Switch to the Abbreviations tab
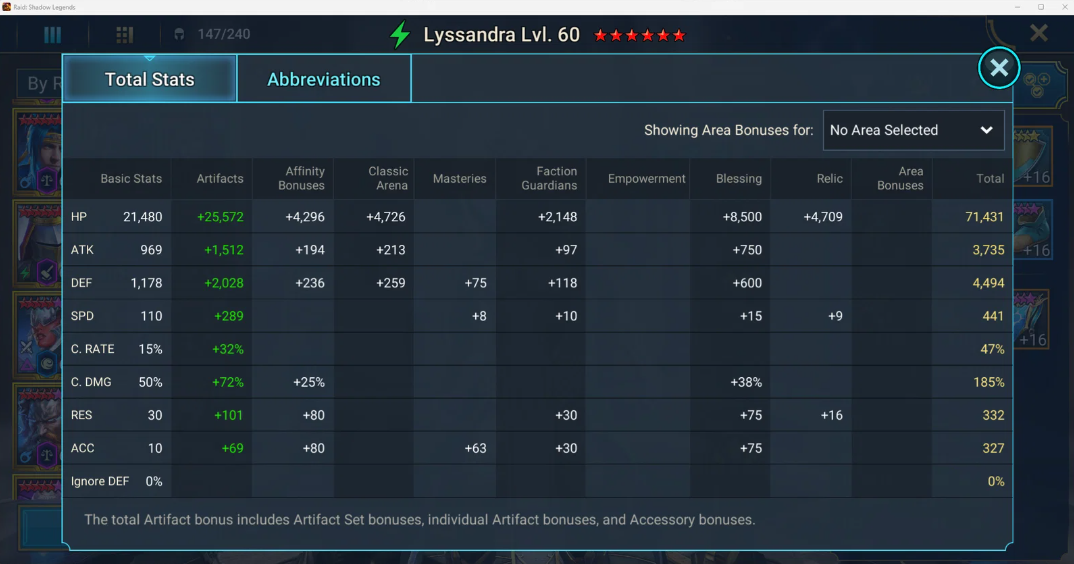The image size is (1074, 564). click(324, 79)
